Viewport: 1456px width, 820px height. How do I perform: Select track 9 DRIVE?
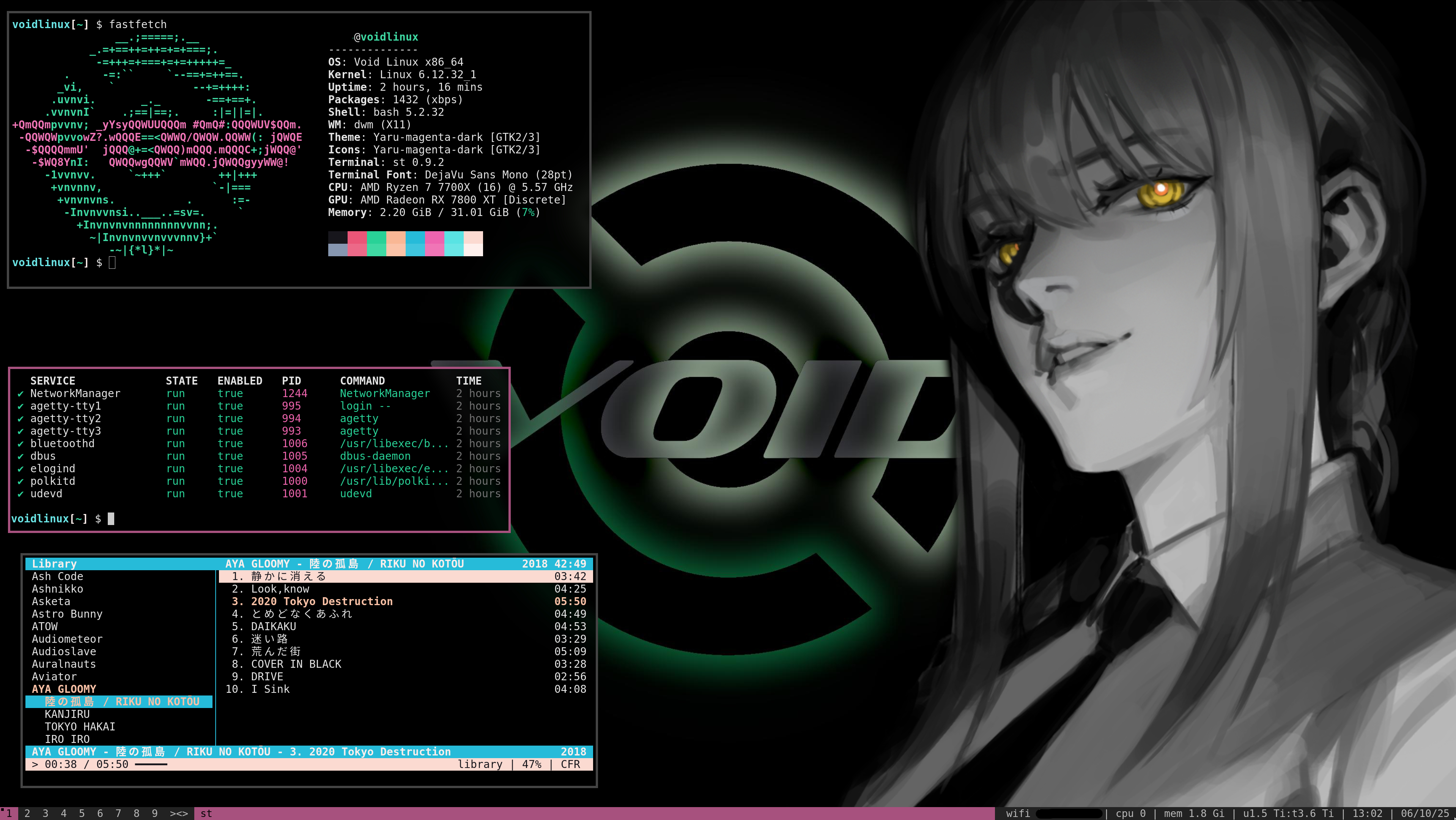(406, 676)
